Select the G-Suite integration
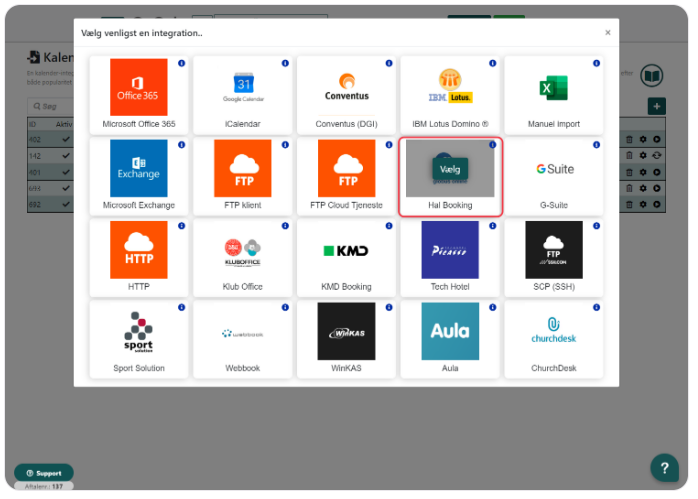The width and height of the screenshot is (698, 499). coord(553,176)
